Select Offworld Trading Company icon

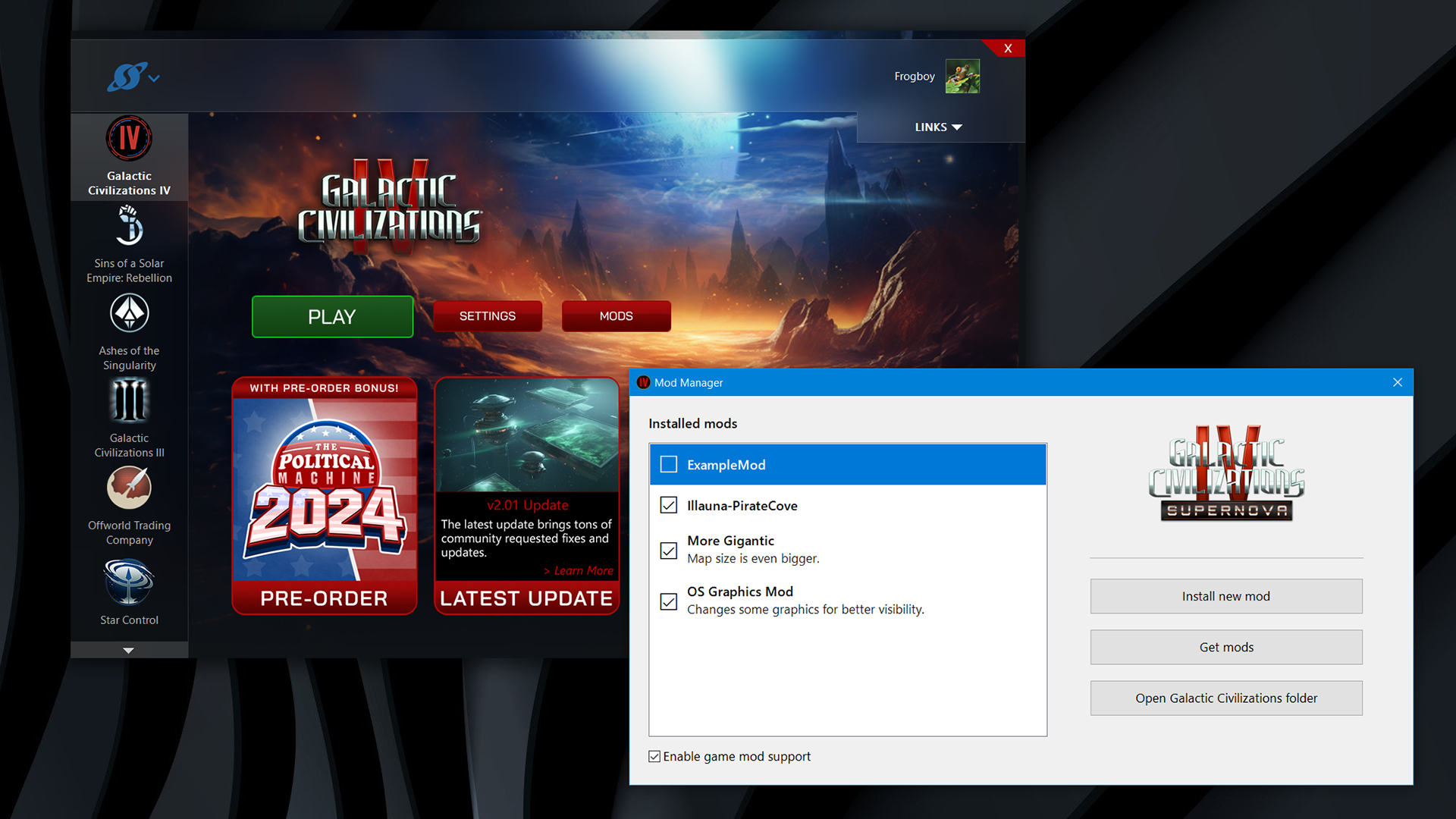(129, 488)
